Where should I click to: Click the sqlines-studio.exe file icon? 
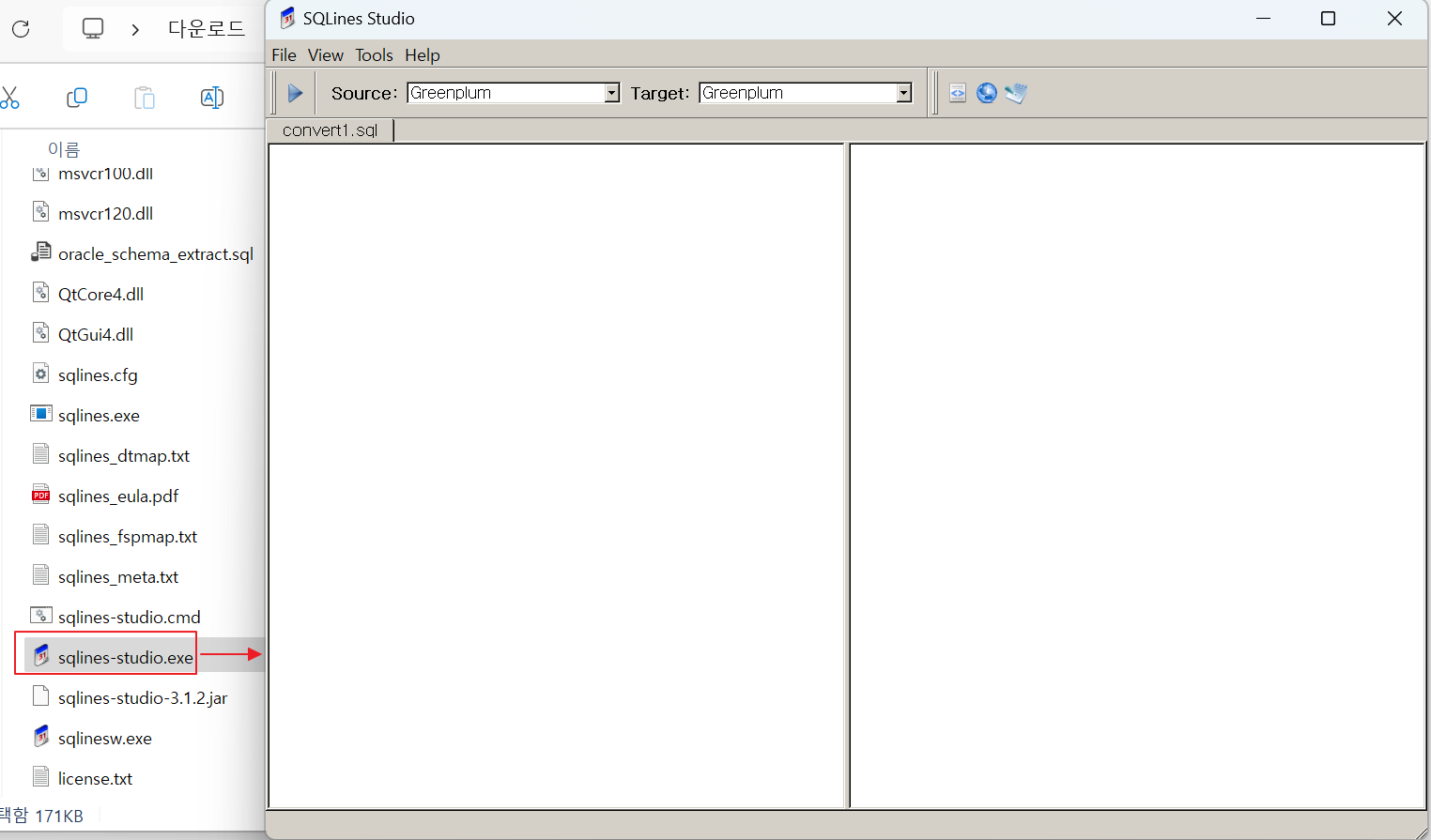[x=41, y=656]
